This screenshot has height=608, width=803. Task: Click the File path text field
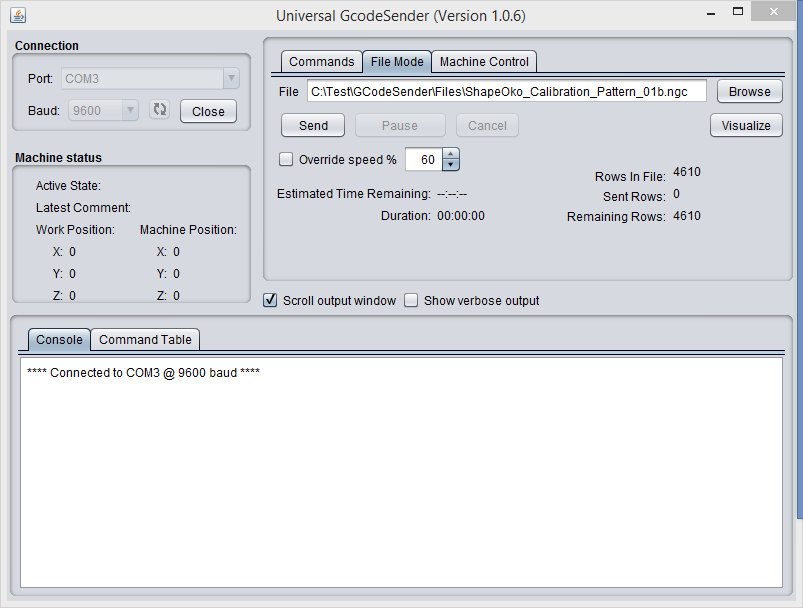click(506, 91)
